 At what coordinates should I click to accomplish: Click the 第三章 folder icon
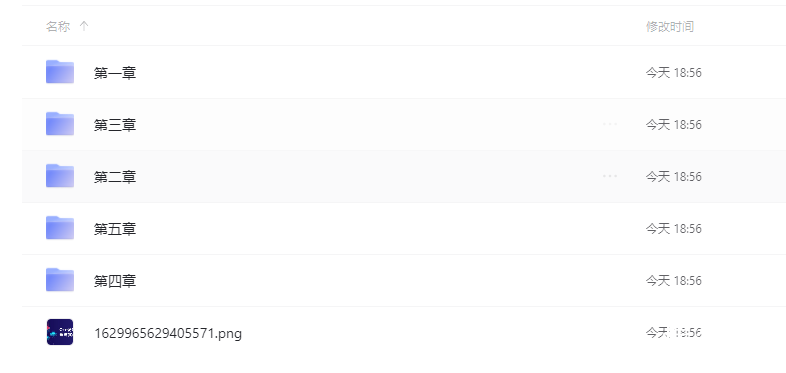(x=60, y=124)
